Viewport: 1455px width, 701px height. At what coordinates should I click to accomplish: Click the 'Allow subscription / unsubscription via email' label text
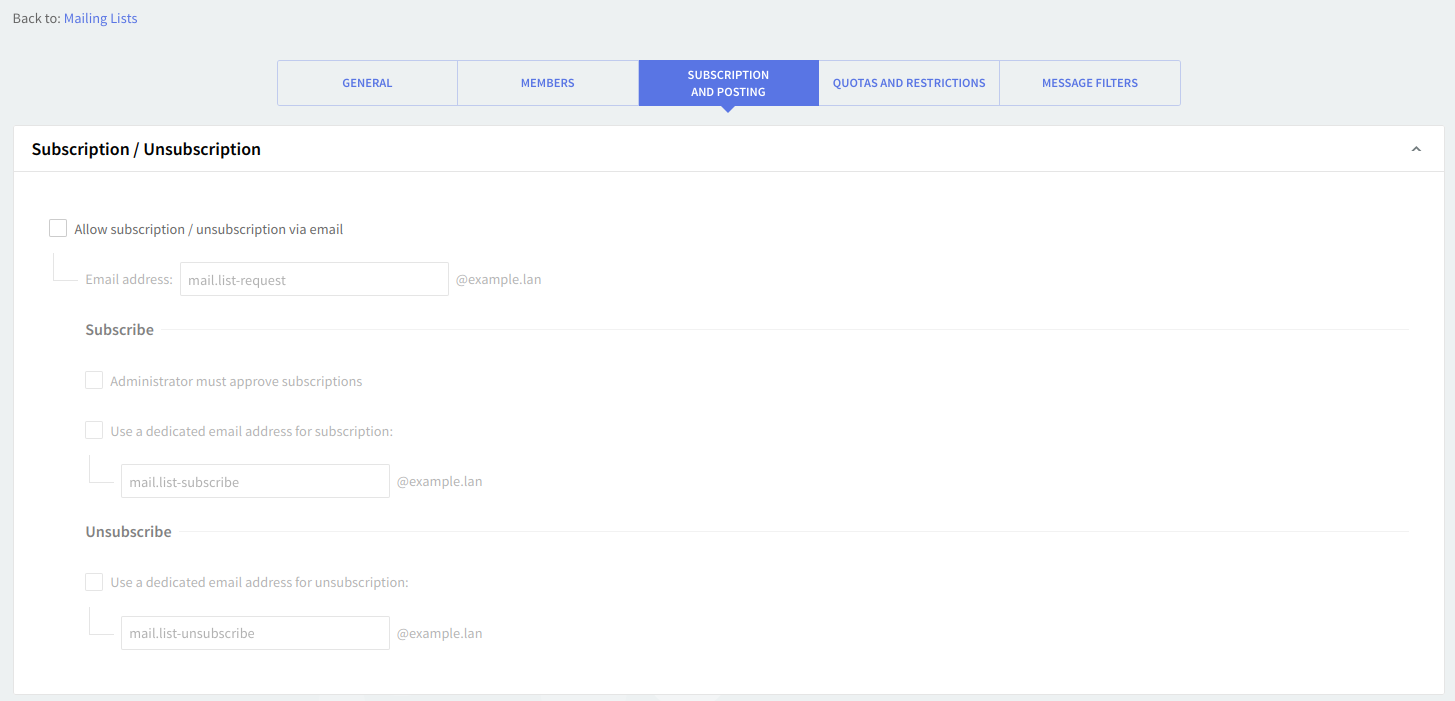coord(208,229)
